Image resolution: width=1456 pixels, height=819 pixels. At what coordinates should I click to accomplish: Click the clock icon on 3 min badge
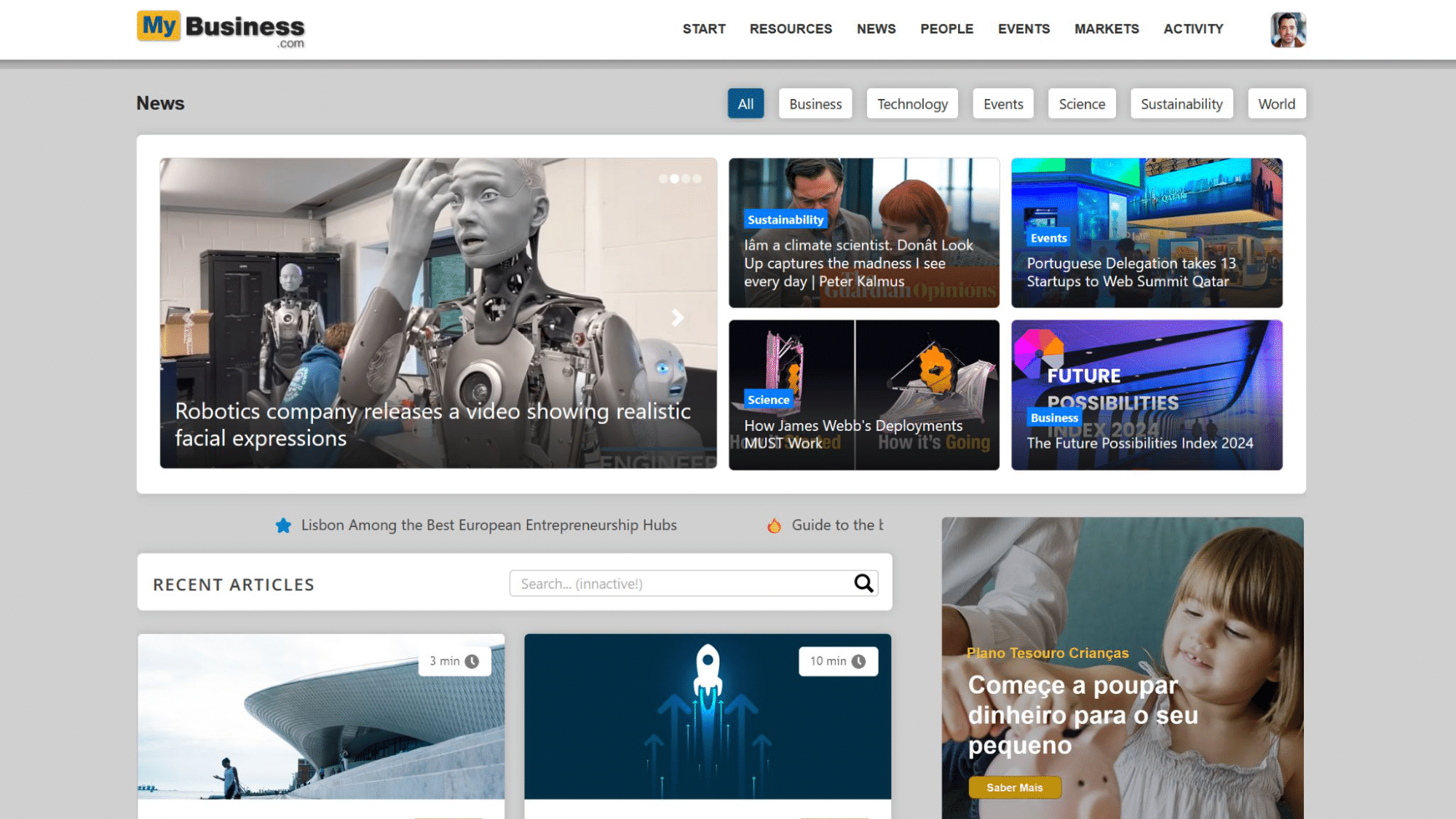pos(472,661)
